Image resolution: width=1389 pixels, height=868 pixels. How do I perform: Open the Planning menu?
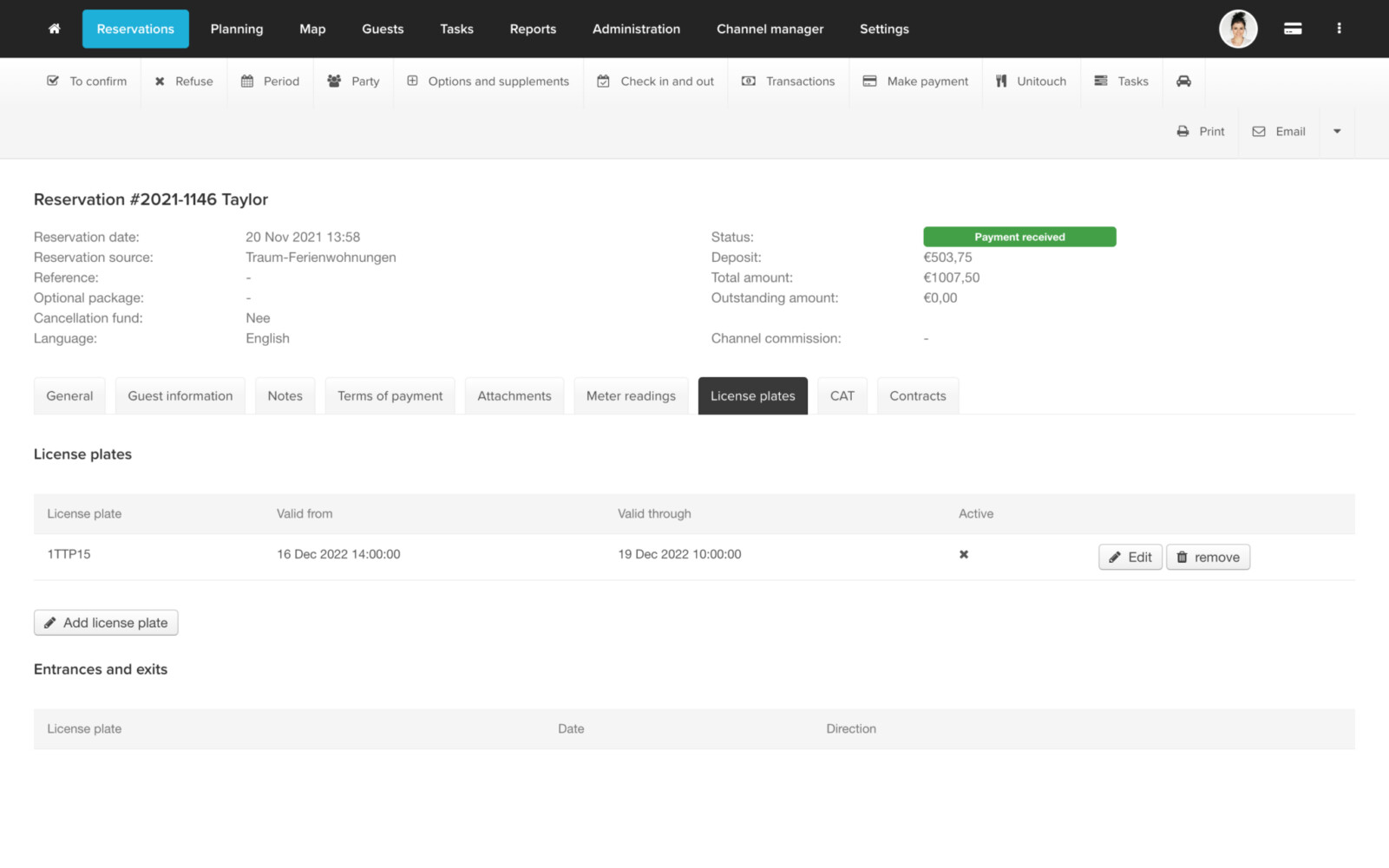point(236,29)
